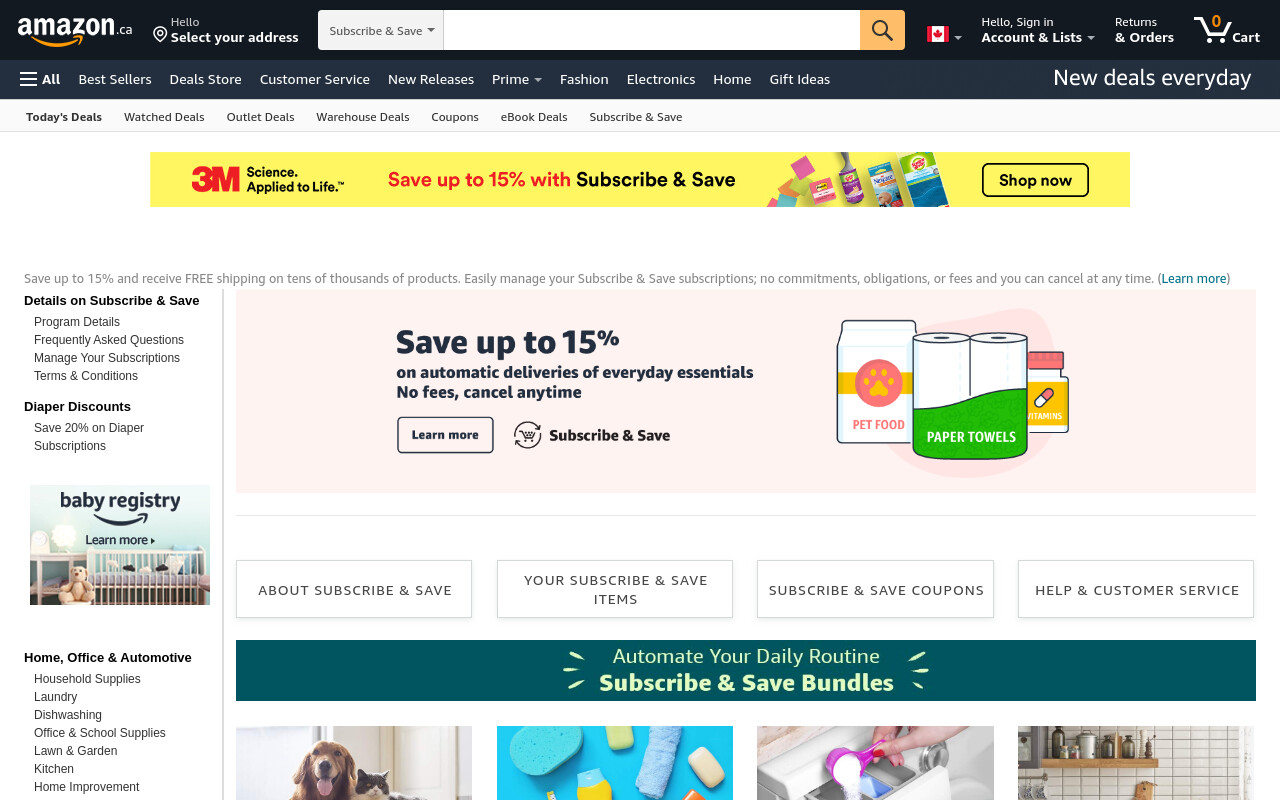Open the All hamburger menu
Viewport: 1280px width, 800px height.
40,79
